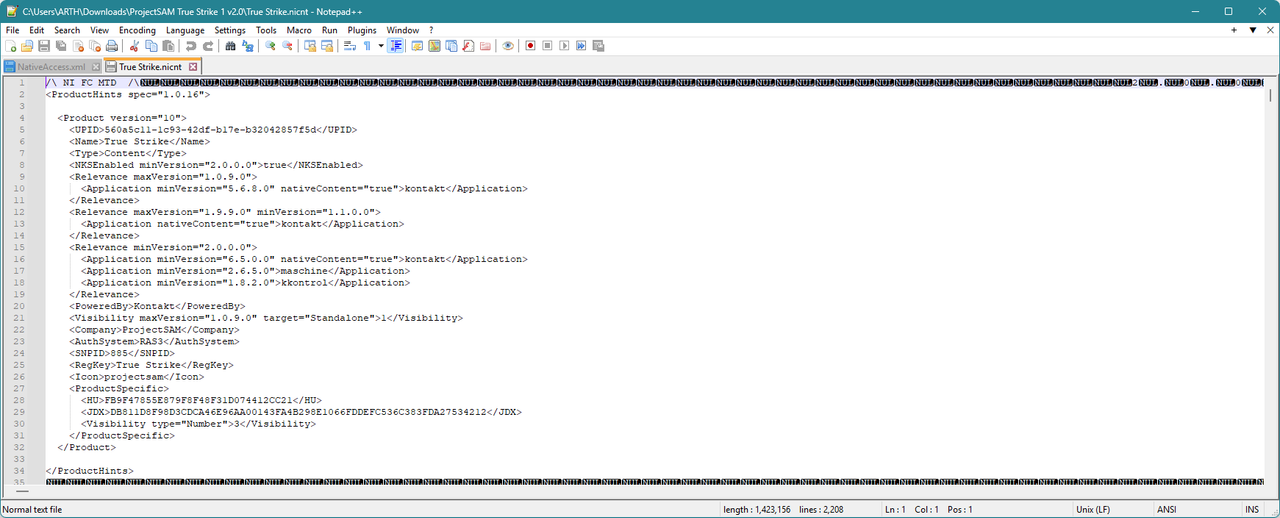Click the Undo arrow icon
Image resolution: width=1280 pixels, height=518 pixels.
pos(190,46)
